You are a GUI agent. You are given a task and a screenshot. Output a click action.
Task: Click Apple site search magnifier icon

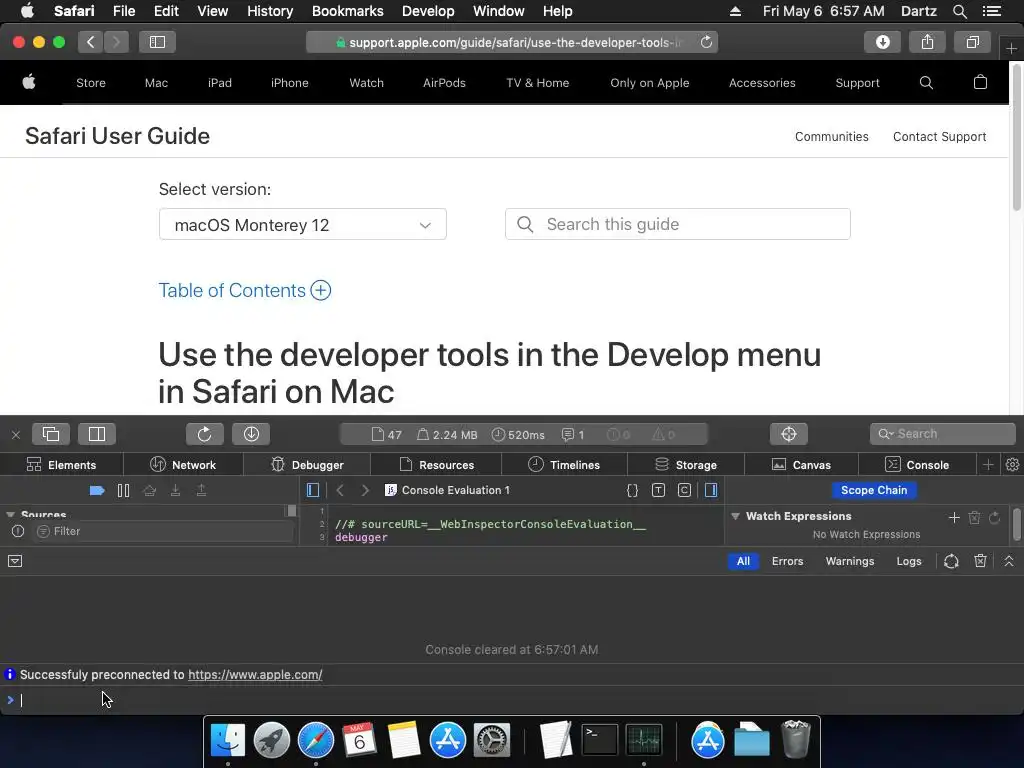(926, 82)
